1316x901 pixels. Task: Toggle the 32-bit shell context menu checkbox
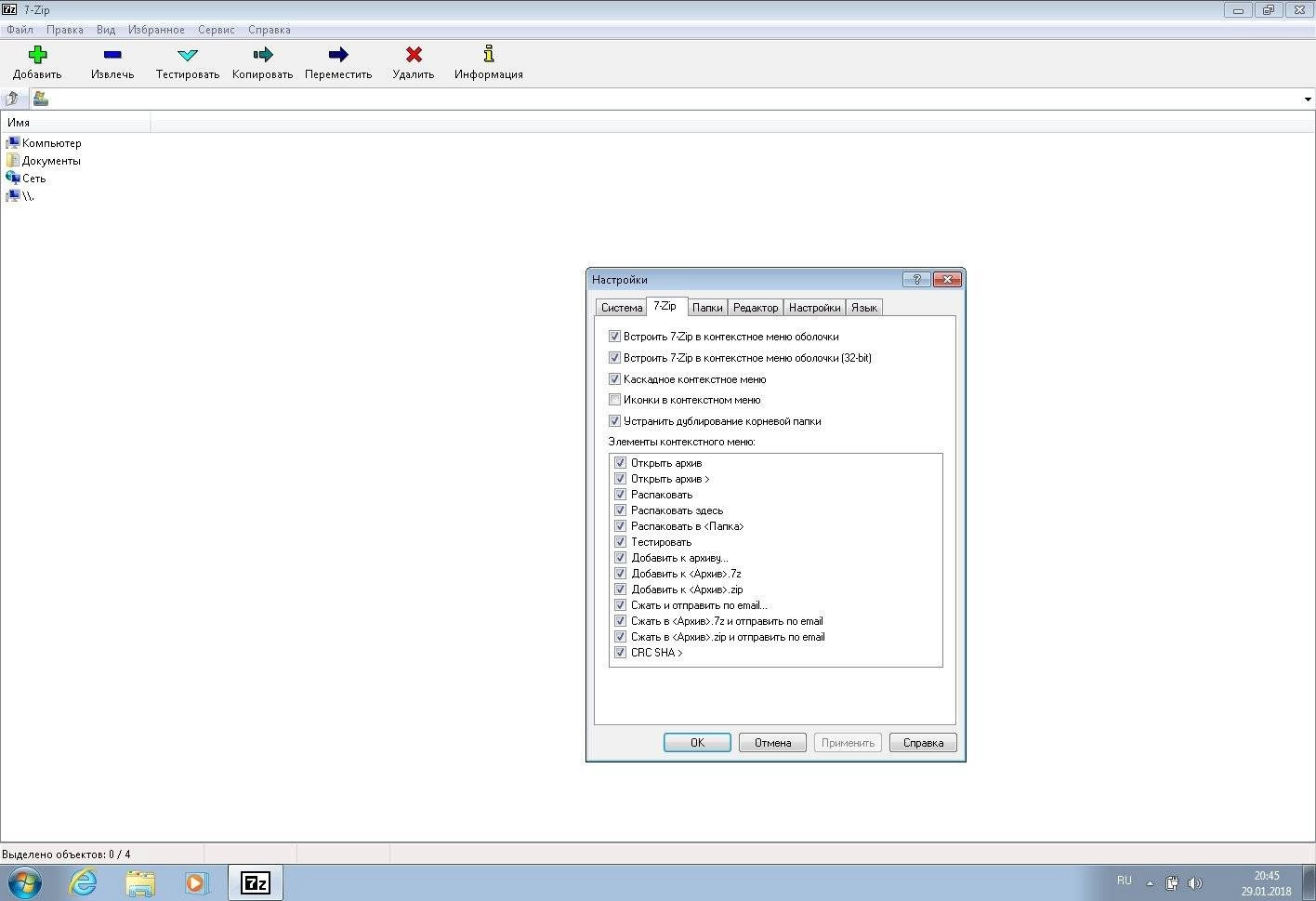614,358
